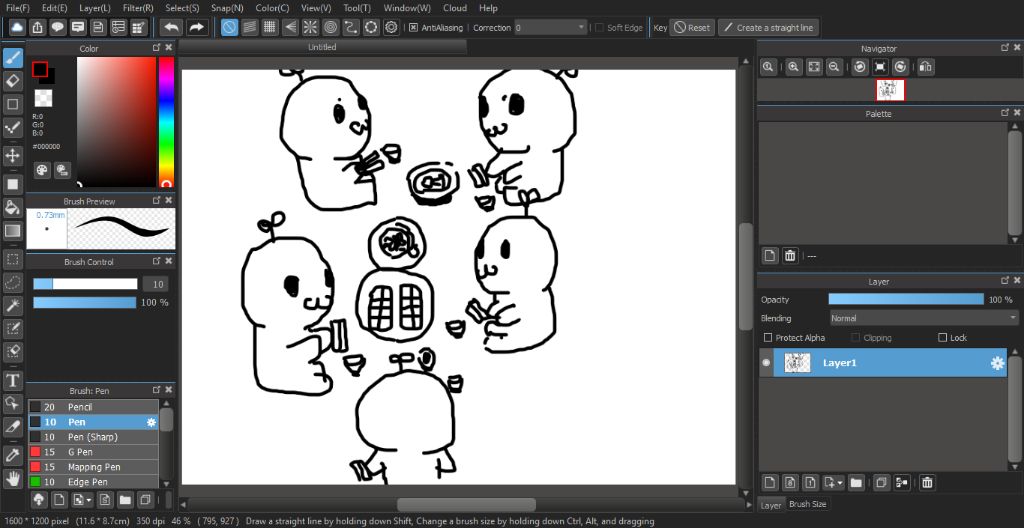The height and width of the screenshot is (528, 1024).
Task: Select the Move tool
Action: [x=12, y=156]
